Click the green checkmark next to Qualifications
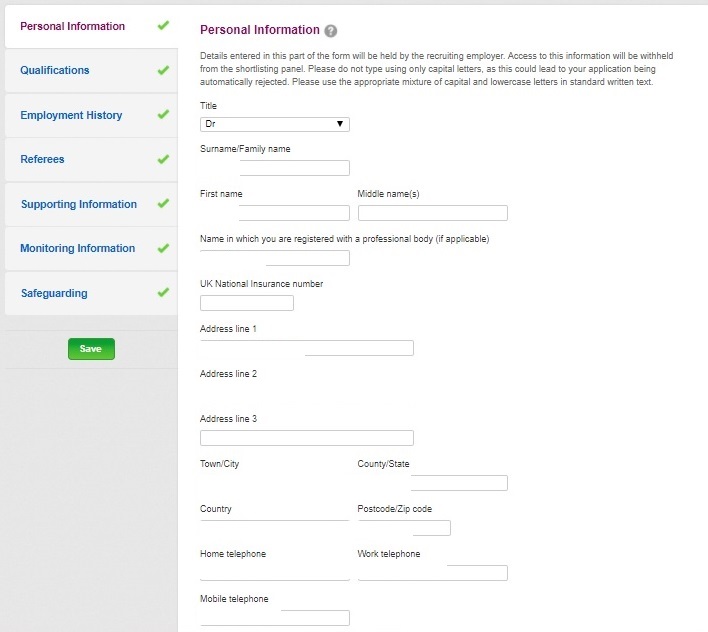Image resolution: width=708 pixels, height=632 pixels. [163, 70]
